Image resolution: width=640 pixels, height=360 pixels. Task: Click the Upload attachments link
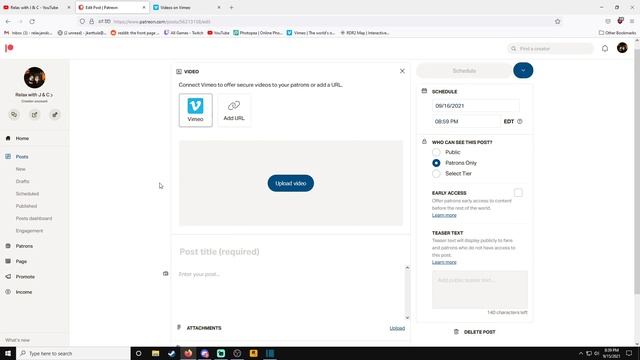(x=397, y=328)
